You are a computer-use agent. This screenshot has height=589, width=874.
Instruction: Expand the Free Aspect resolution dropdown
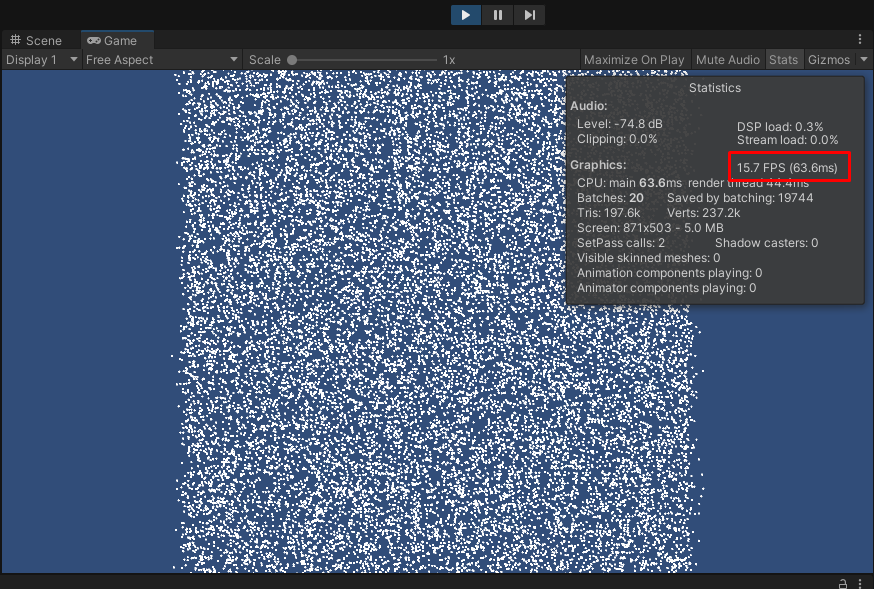[x=161, y=60]
